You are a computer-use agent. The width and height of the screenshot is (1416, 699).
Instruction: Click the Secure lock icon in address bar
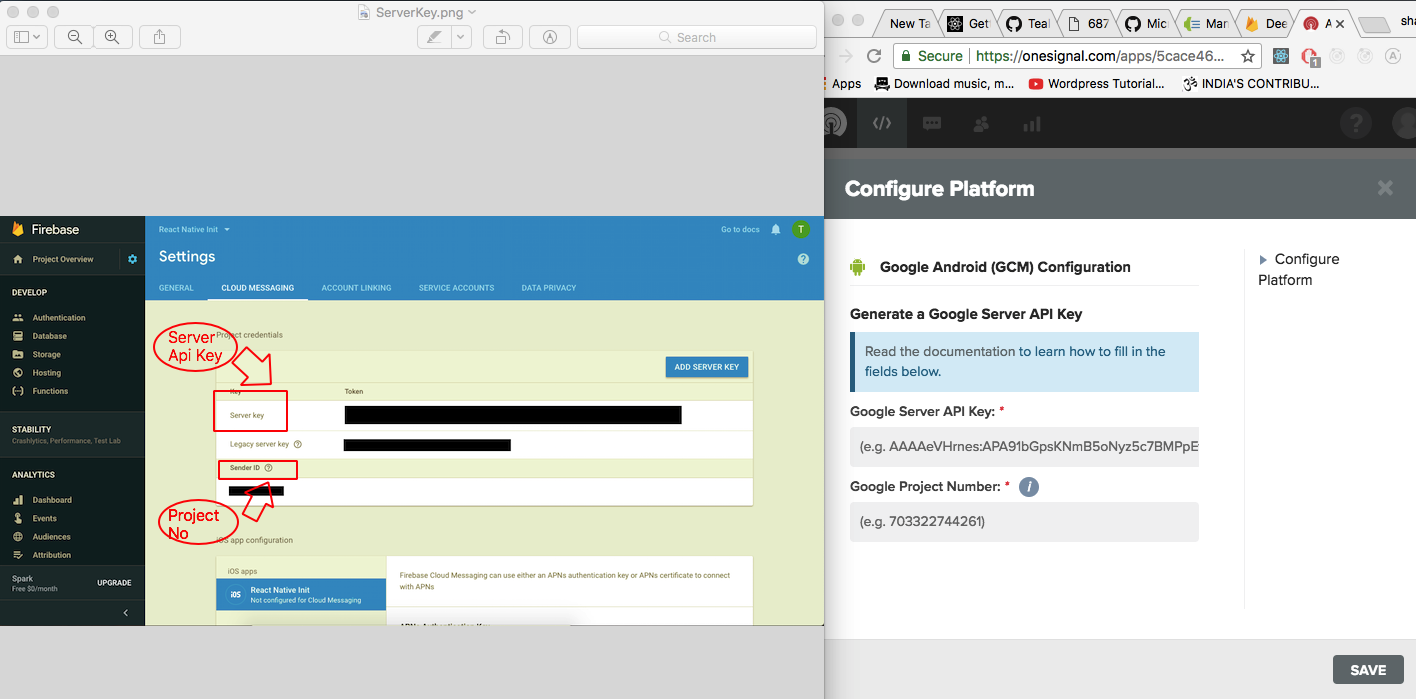905,56
